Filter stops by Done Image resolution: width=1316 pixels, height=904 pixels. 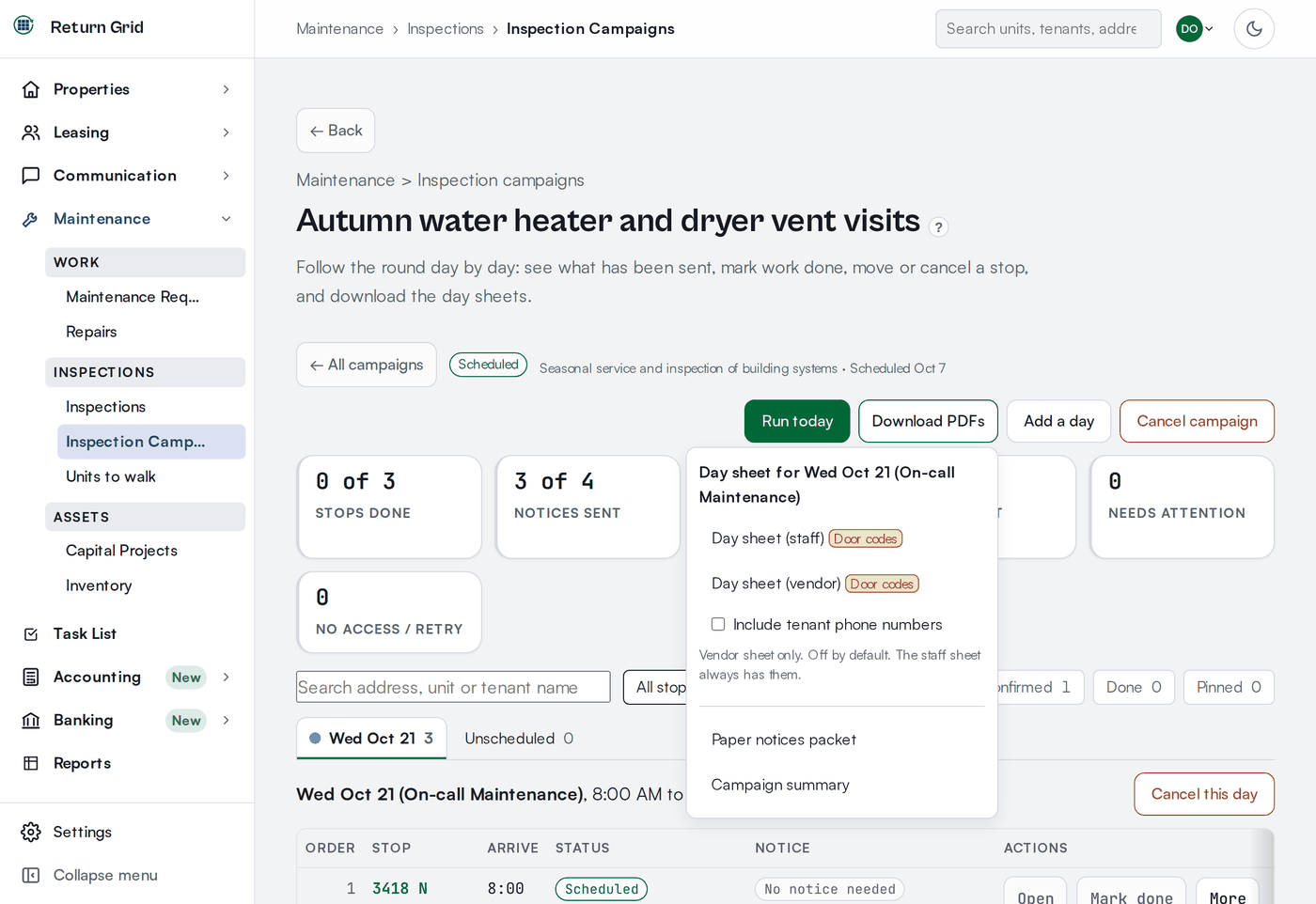1134,687
